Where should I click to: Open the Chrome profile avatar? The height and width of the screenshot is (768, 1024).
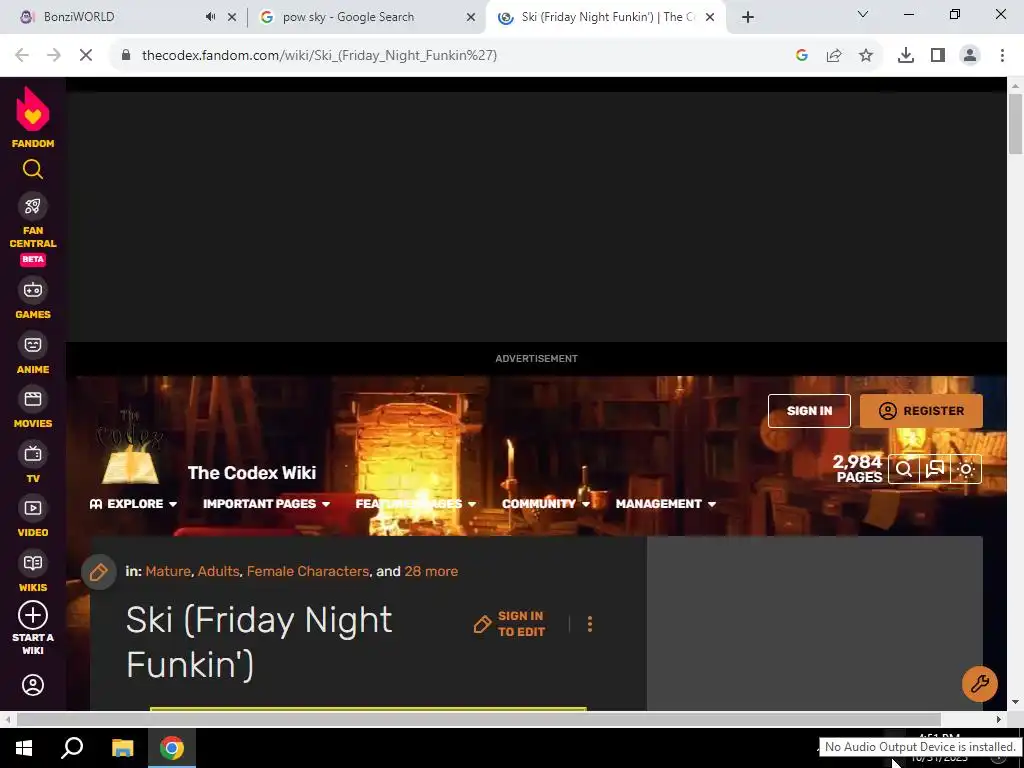[x=970, y=56]
